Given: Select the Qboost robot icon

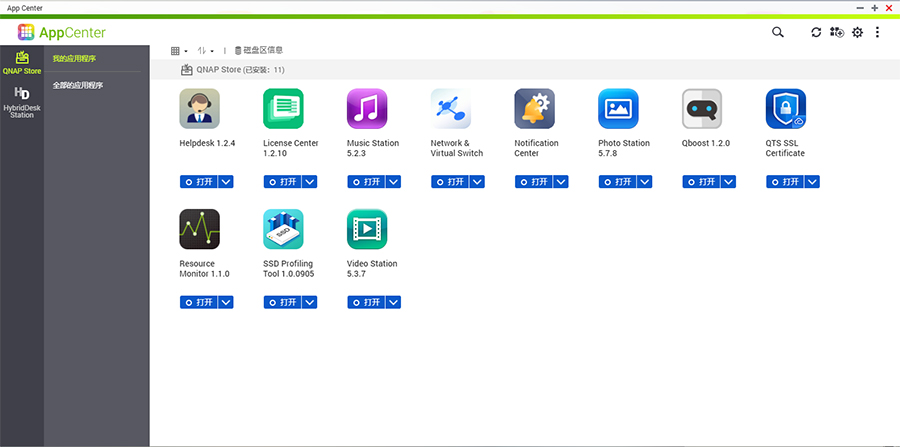Looking at the screenshot, I should 702,109.
